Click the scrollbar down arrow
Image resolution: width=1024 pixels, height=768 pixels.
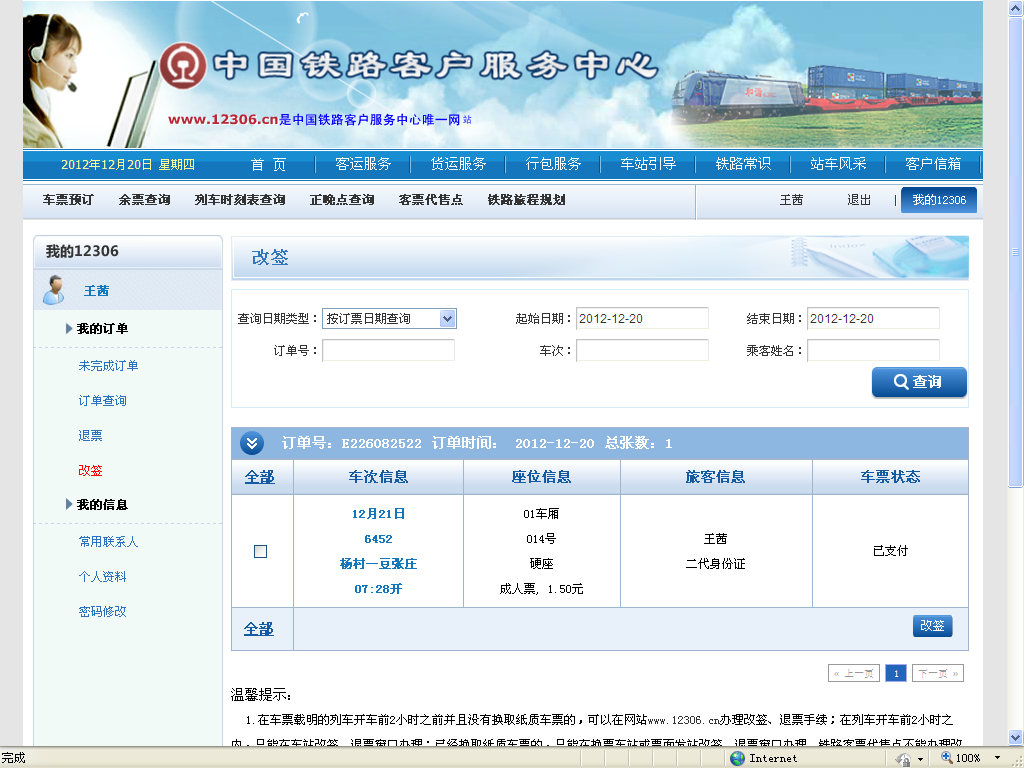(x=1015, y=737)
